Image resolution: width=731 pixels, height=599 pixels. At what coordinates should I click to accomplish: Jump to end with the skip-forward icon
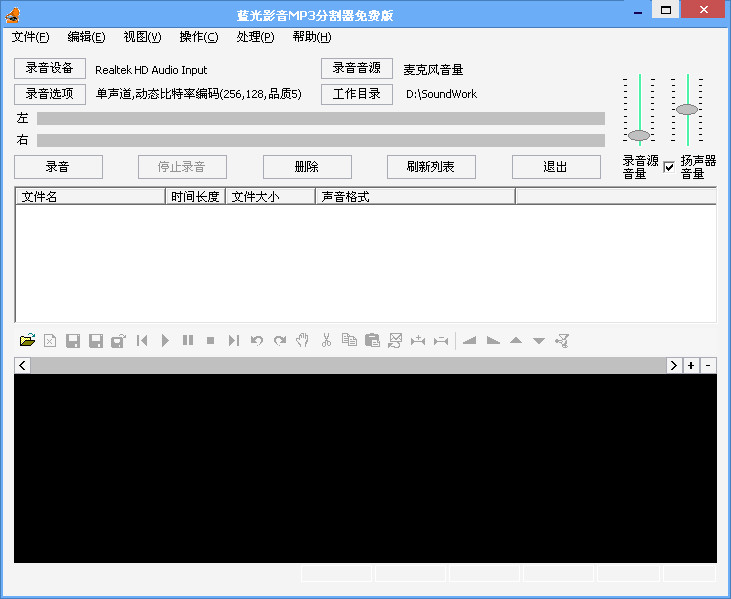click(x=234, y=341)
